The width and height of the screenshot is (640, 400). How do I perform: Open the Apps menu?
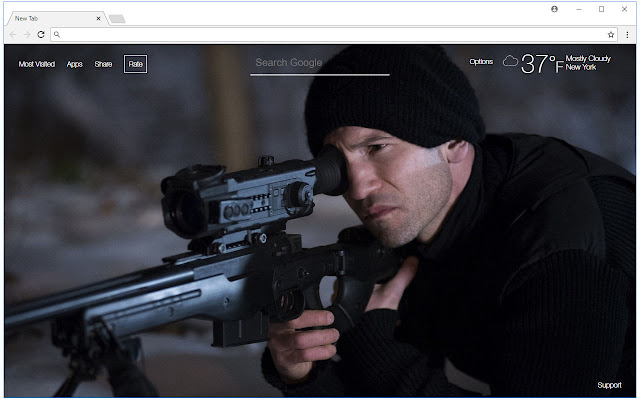coord(74,64)
